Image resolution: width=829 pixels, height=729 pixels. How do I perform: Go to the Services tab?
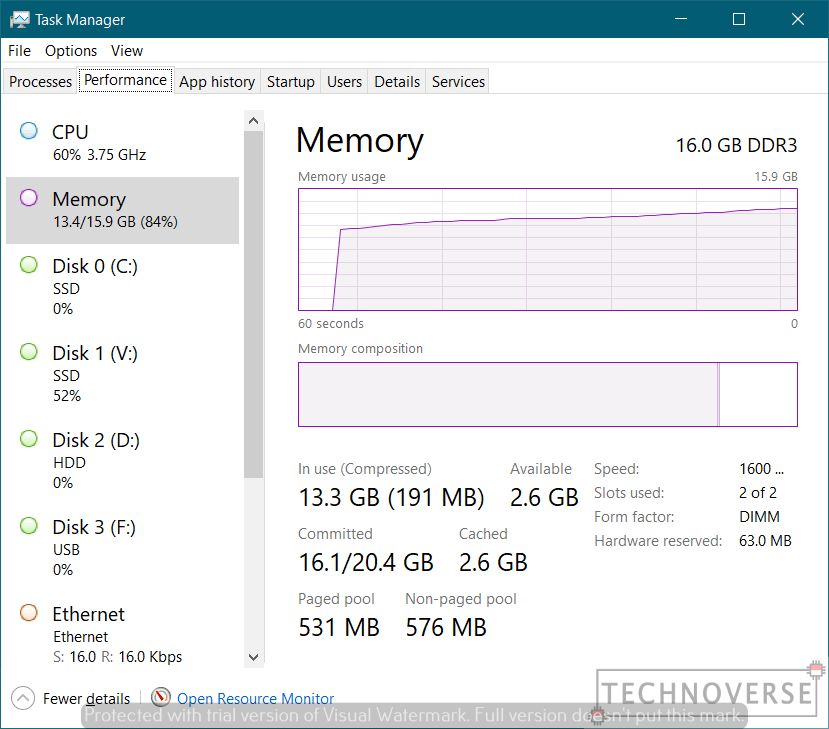coord(458,82)
